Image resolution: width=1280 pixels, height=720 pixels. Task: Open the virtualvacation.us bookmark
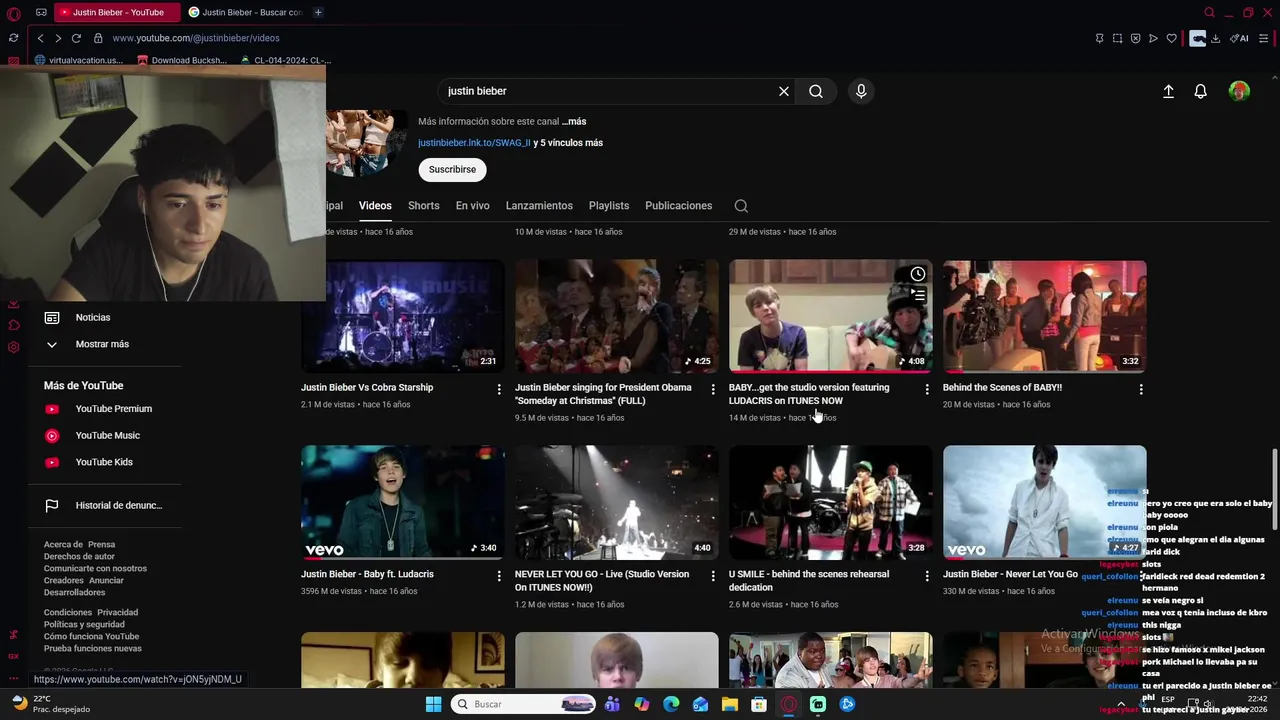(x=78, y=60)
